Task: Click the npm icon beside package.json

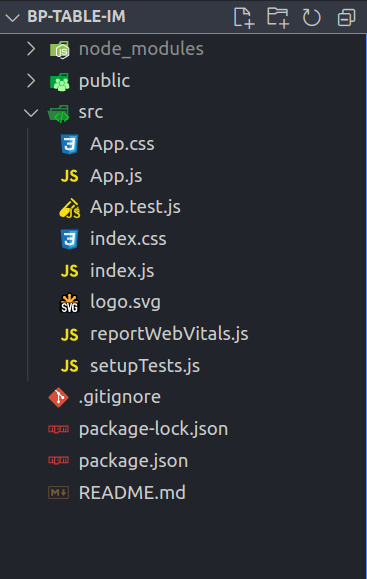Action: (x=58, y=460)
